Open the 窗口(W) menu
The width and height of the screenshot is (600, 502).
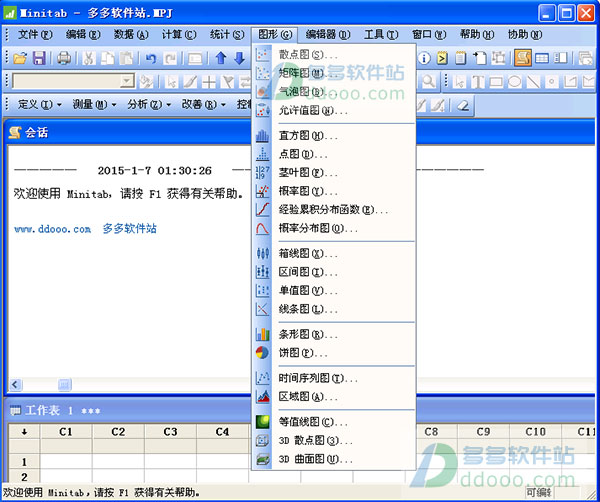429,35
